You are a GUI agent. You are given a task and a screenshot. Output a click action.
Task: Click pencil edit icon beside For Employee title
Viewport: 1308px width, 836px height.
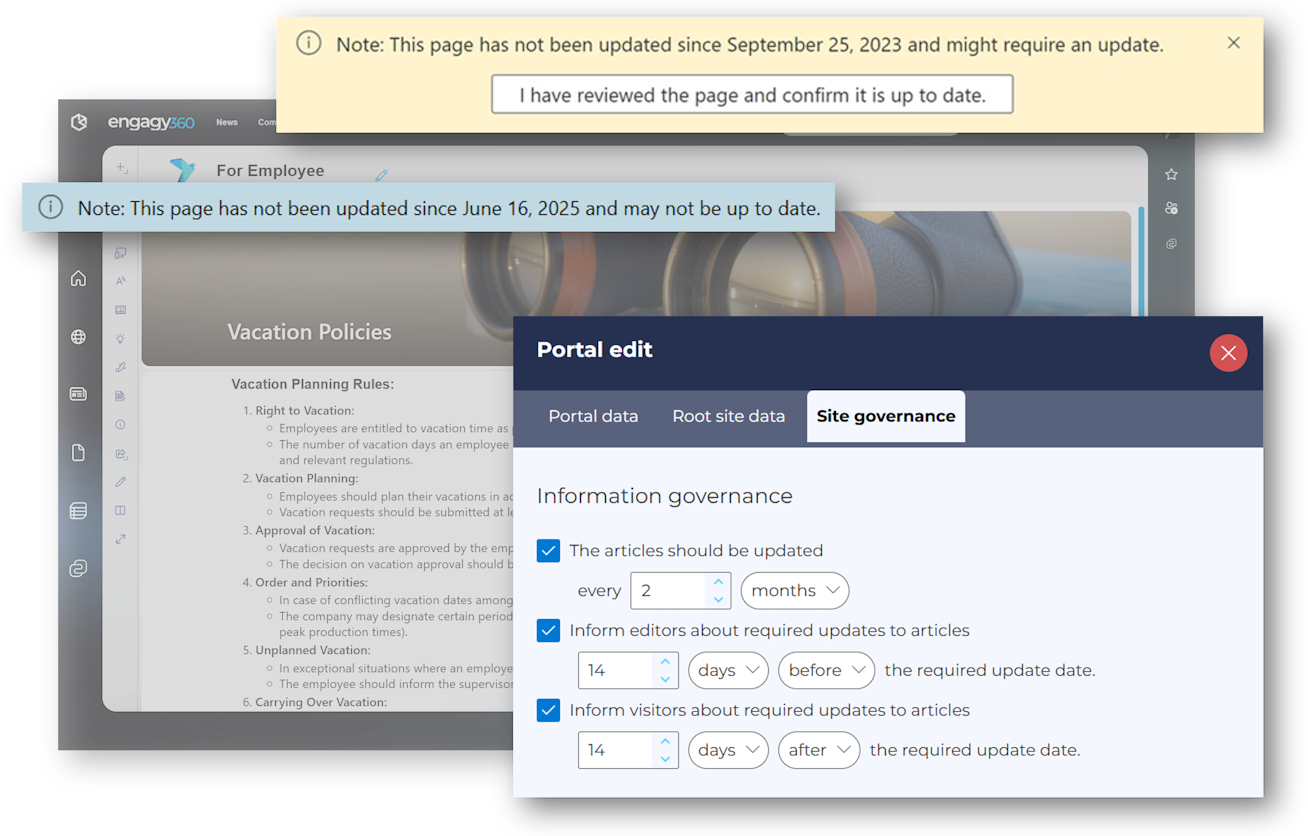point(381,175)
